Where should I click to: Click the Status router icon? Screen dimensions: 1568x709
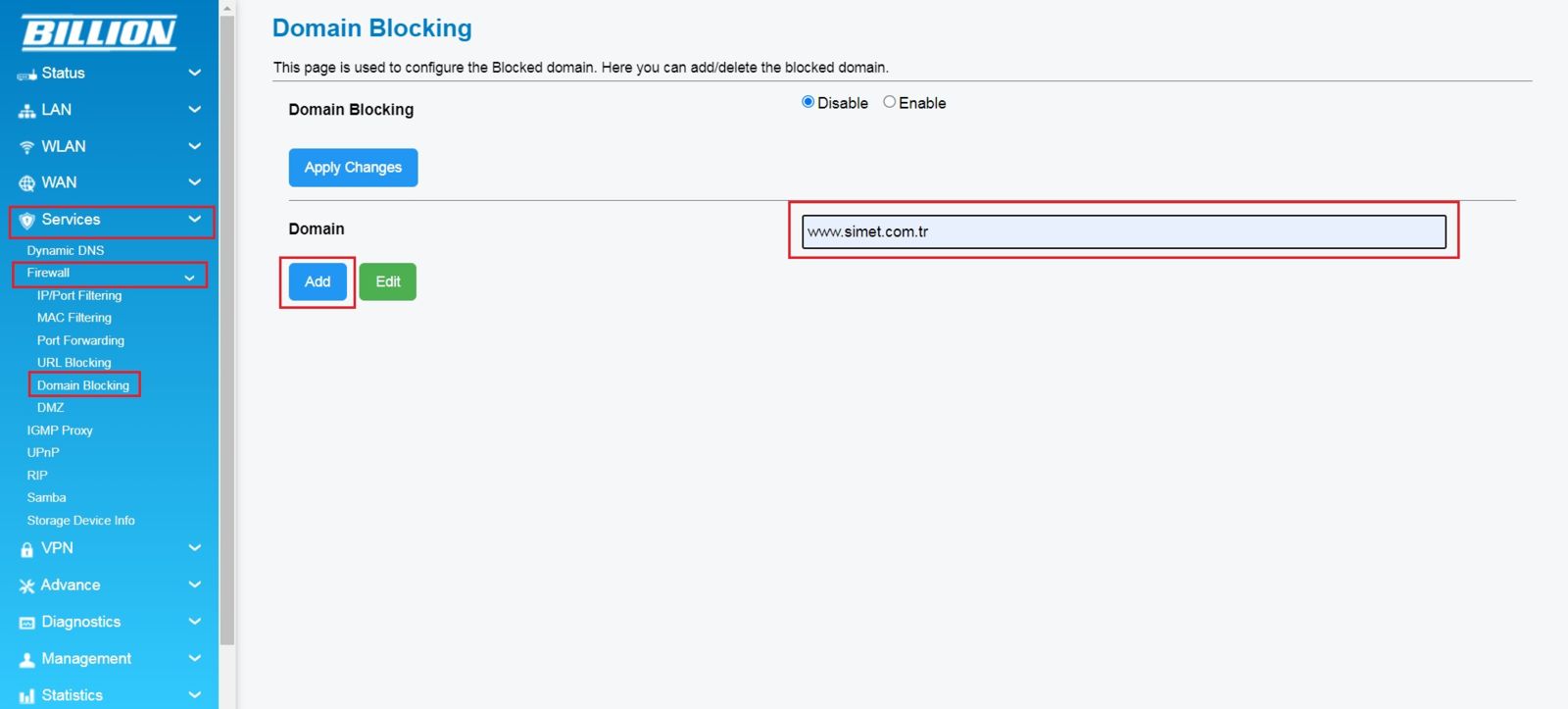coord(26,75)
